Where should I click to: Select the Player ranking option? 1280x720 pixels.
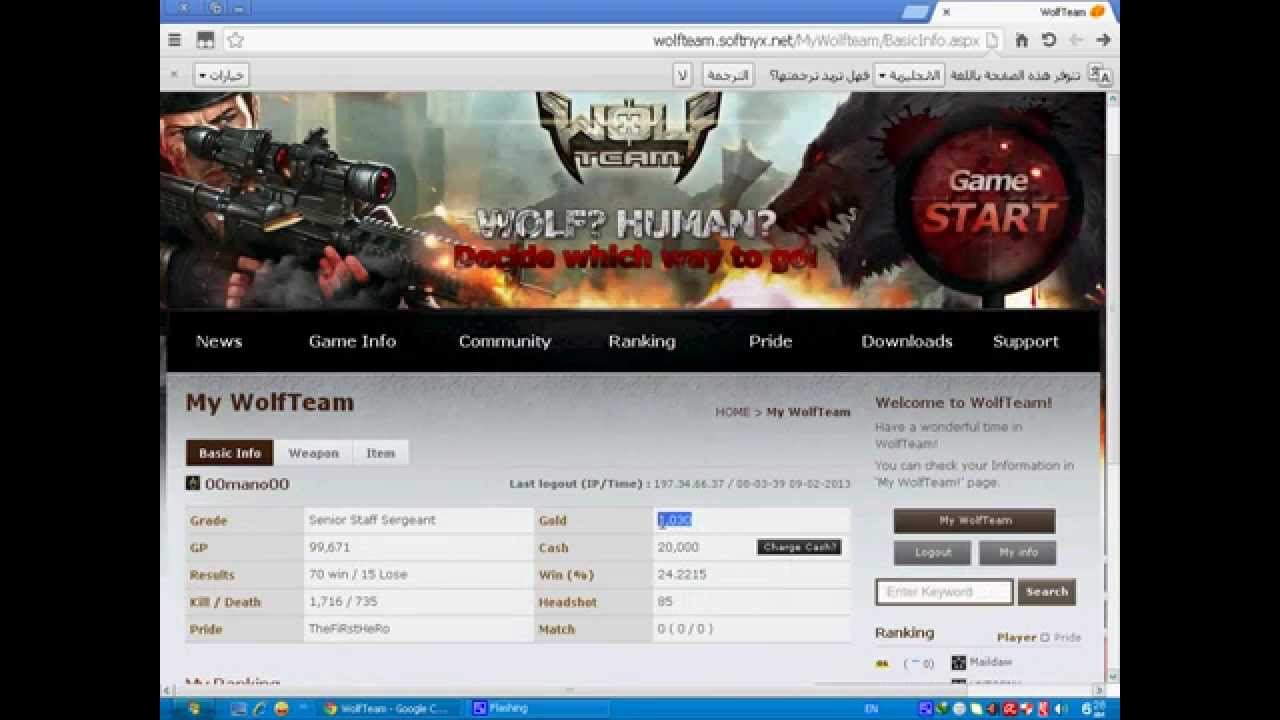[x=1017, y=637]
